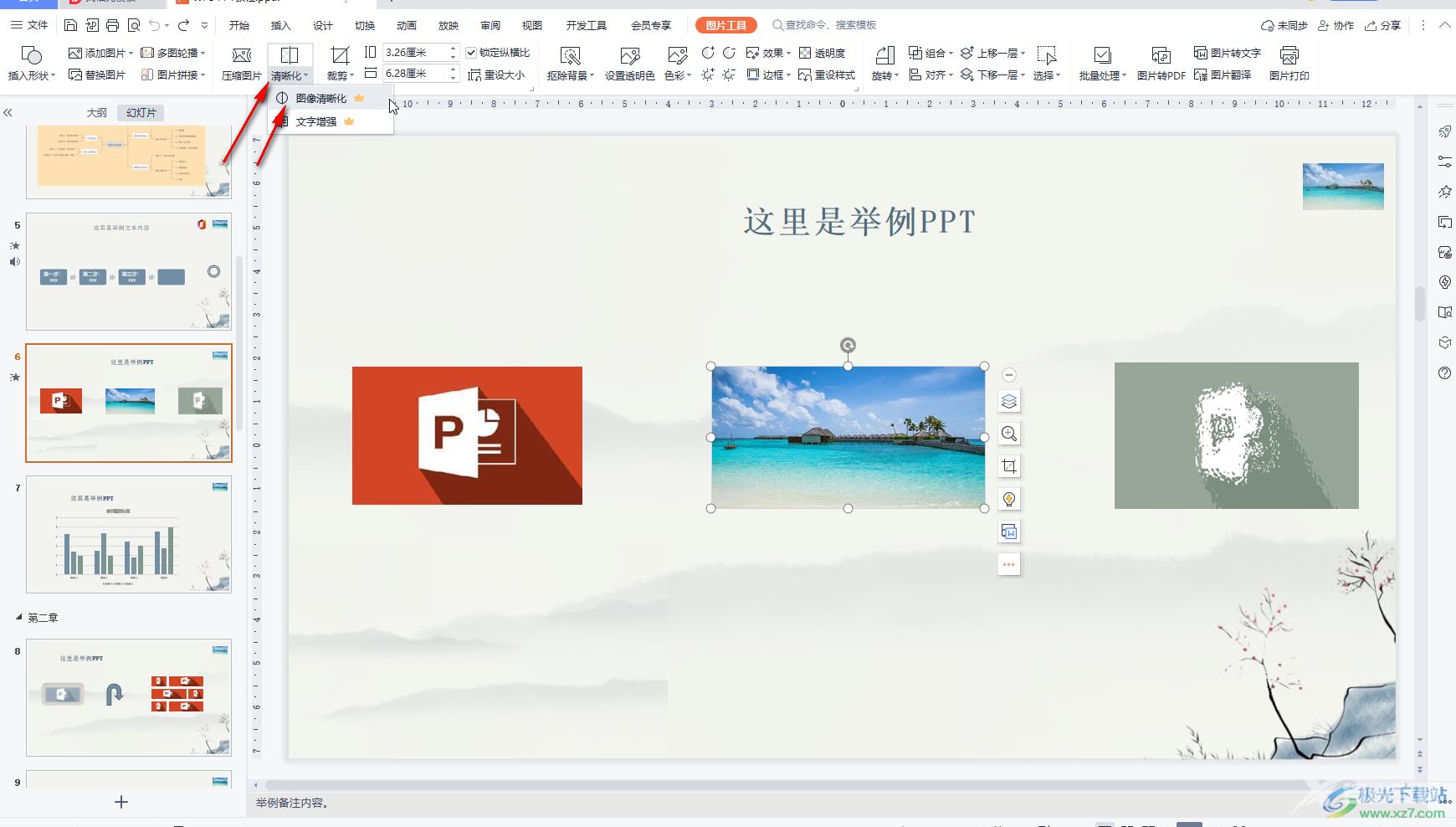Select slide 8 thumbnail
Screen dimensions: 1456x827
tap(129, 697)
